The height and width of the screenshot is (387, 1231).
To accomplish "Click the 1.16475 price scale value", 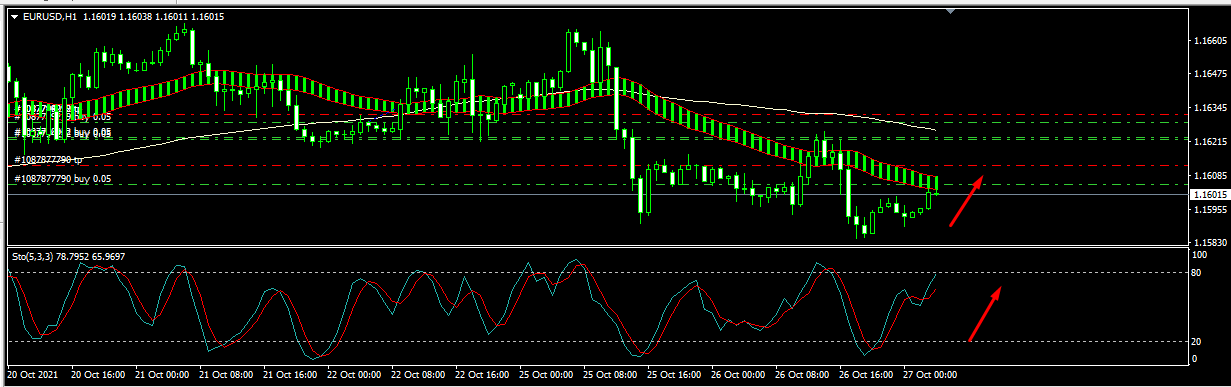I will pyautogui.click(x=1210, y=75).
